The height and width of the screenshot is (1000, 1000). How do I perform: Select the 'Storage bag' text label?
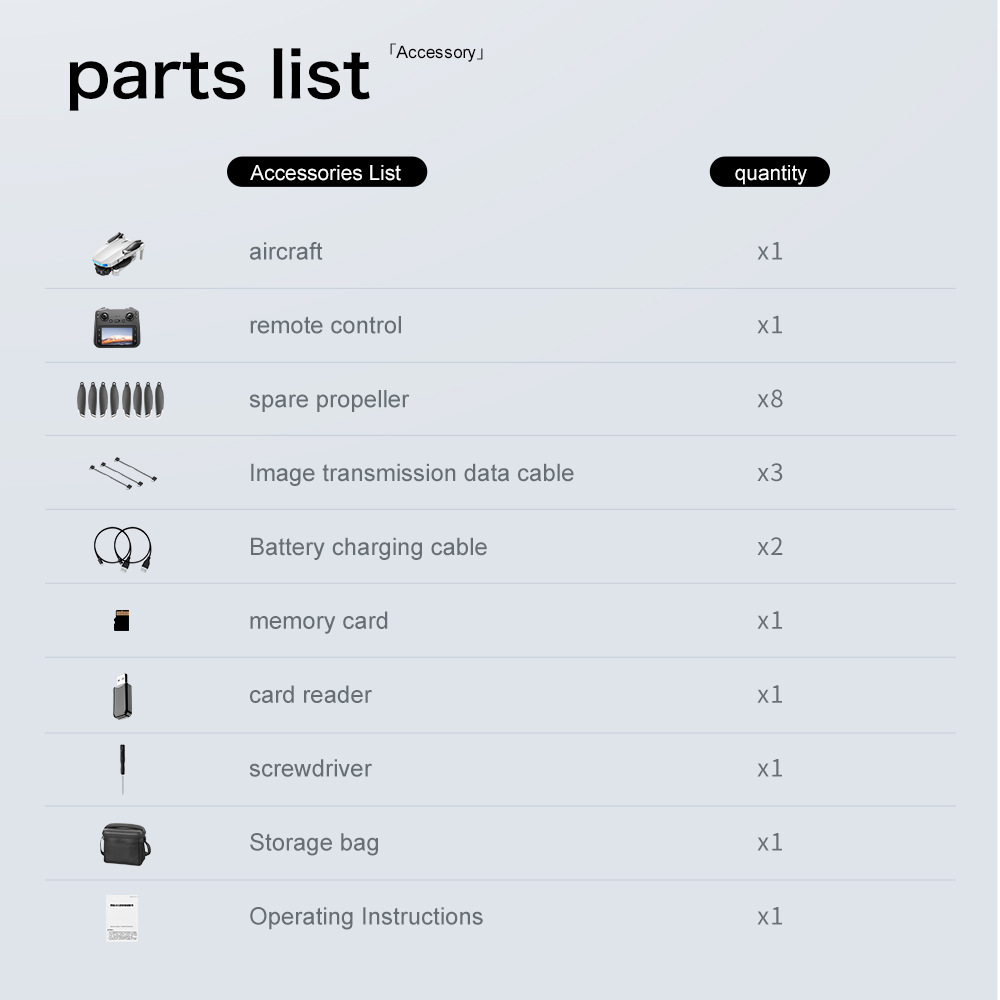tap(314, 842)
